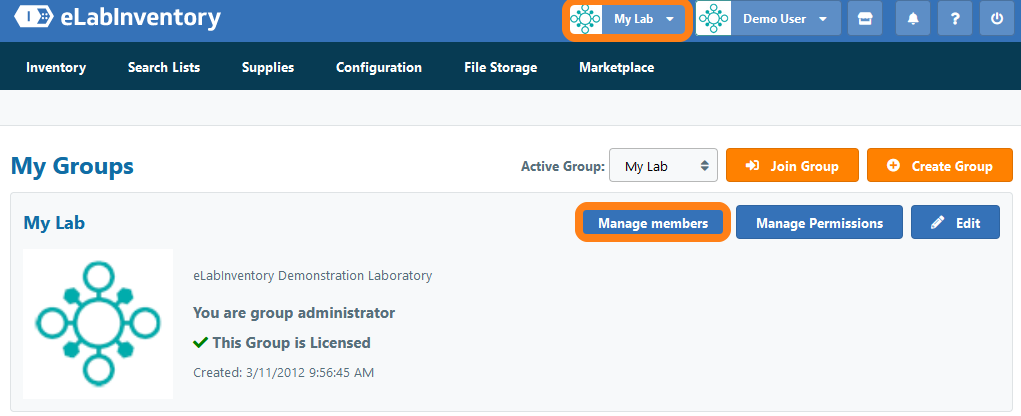
Task: Click the large My Lab group logo
Action: pyautogui.click(x=98, y=323)
